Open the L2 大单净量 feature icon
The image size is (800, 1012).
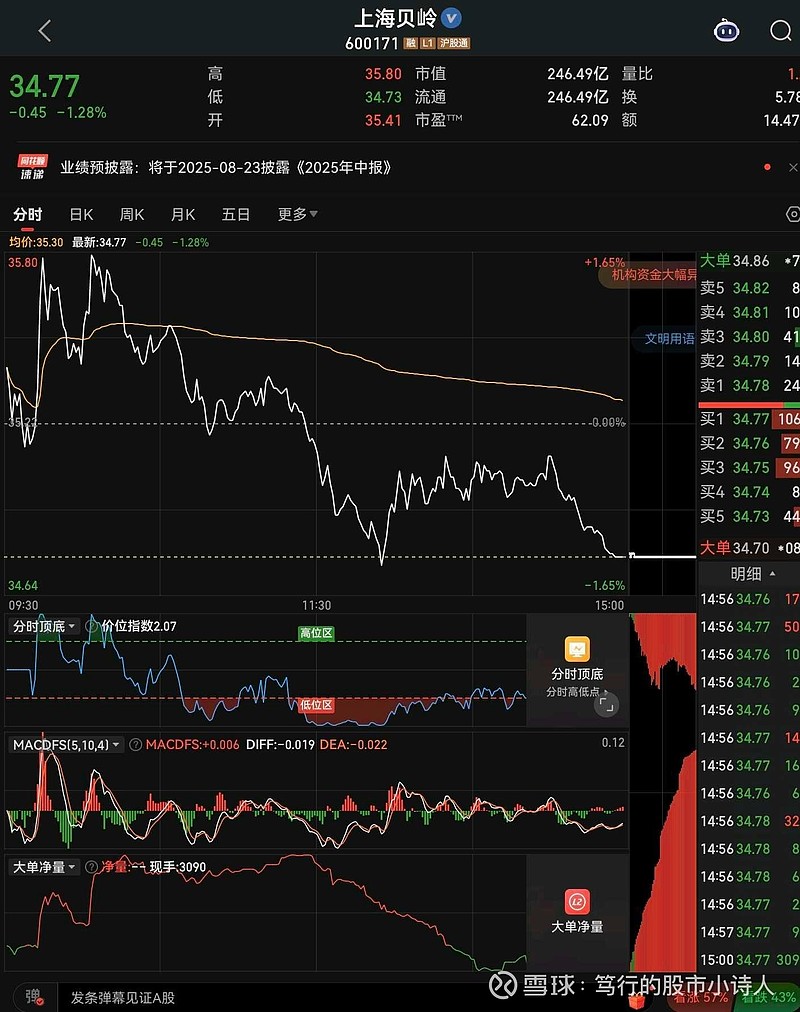click(577, 902)
